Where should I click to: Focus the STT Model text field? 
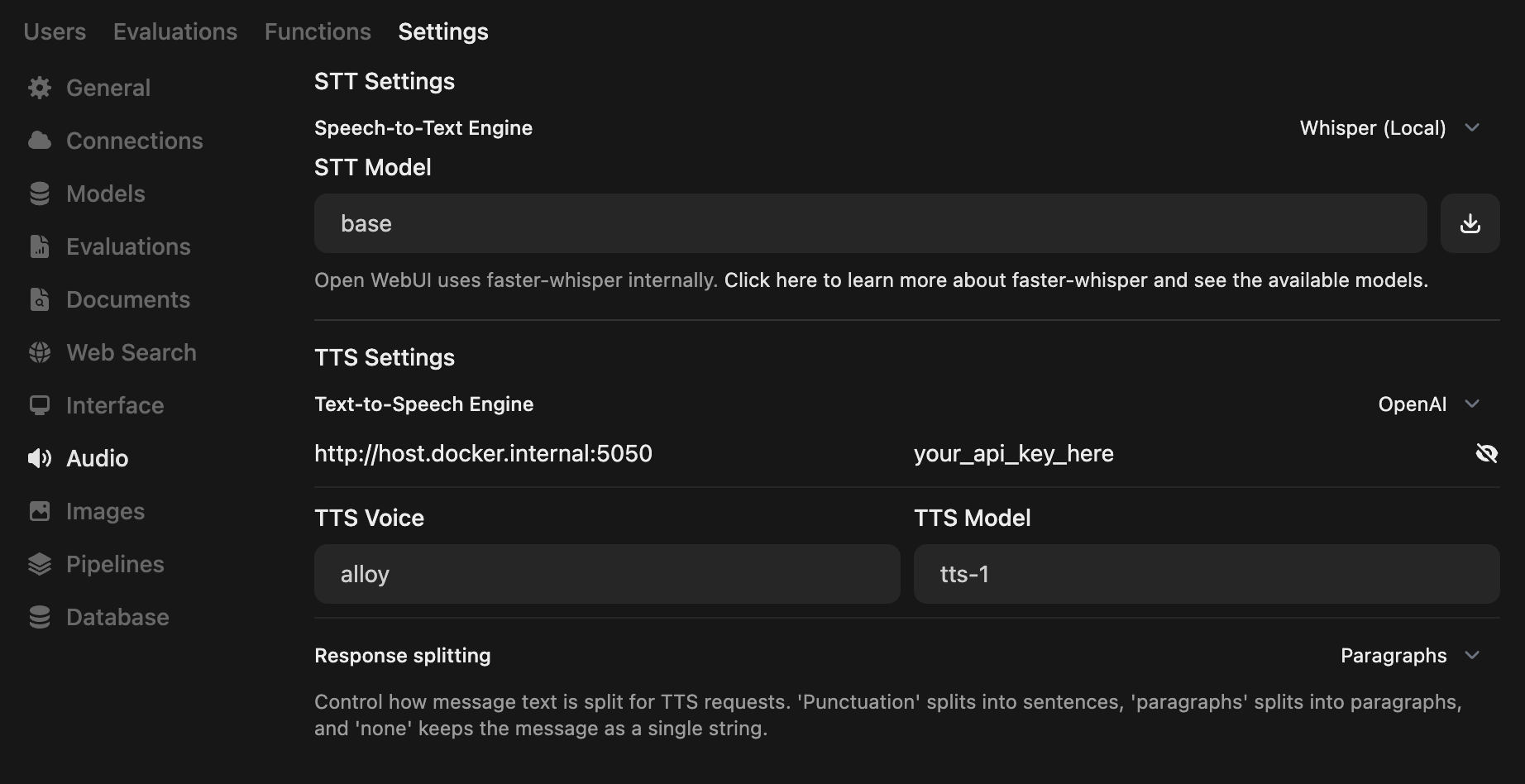pyautogui.click(x=870, y=223)
